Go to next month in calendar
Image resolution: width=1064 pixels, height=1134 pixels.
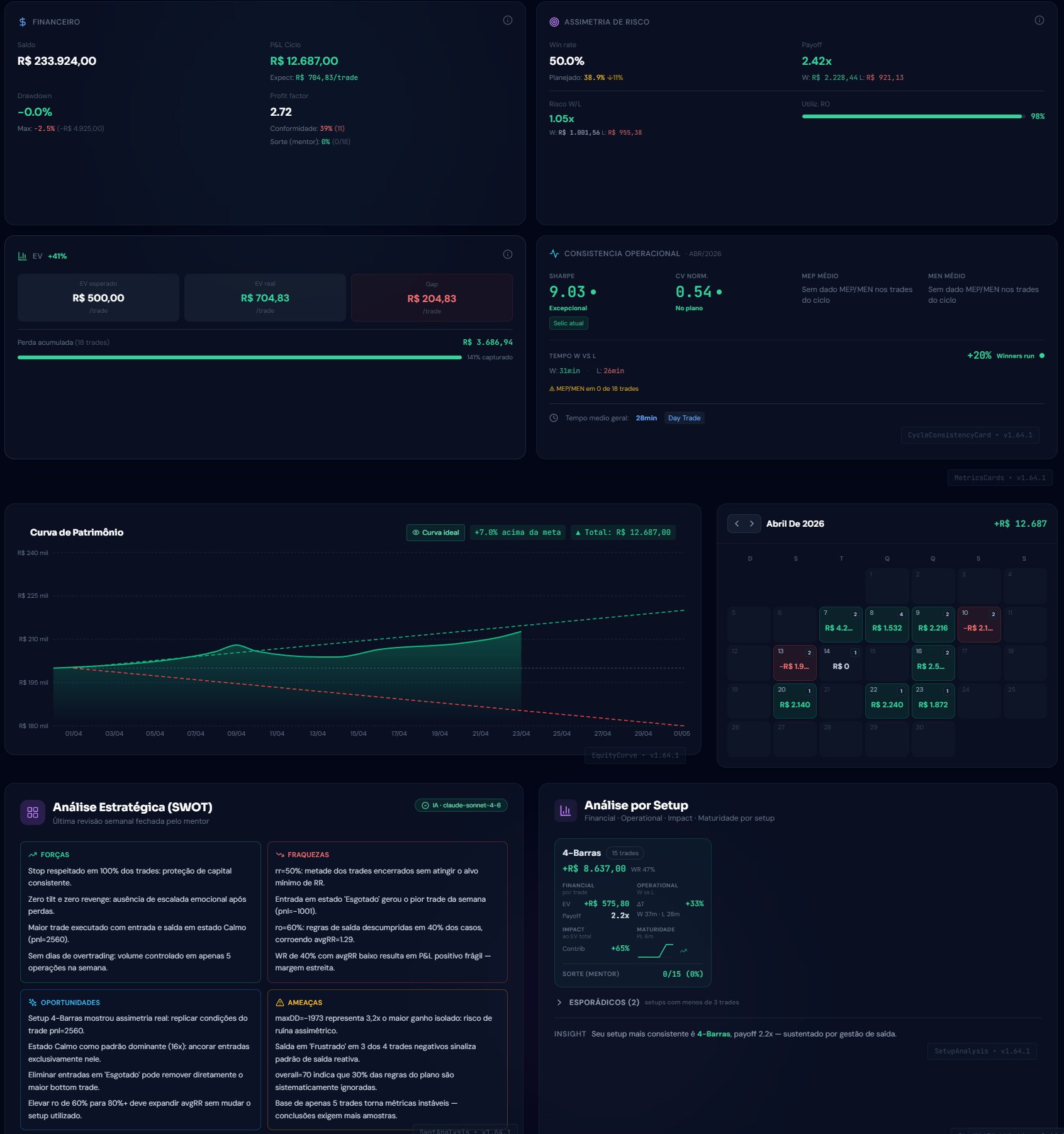751,524
